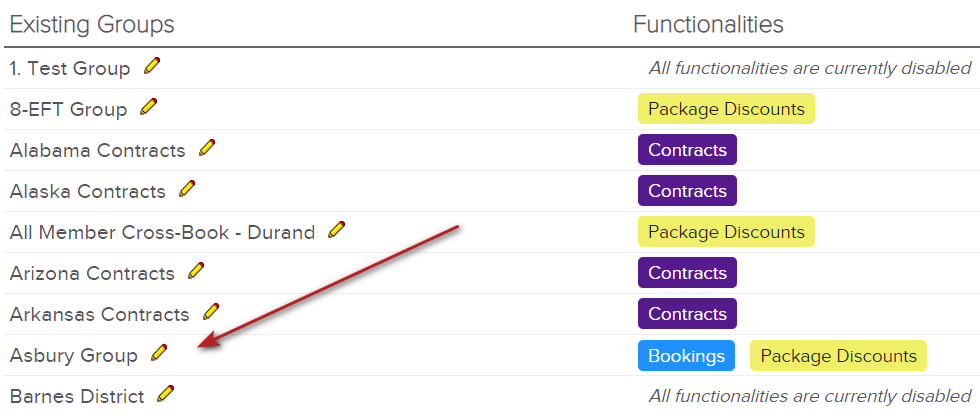Edit 8-EFT Group via pencil icon
980x416 pixels.
pos(149,107)
